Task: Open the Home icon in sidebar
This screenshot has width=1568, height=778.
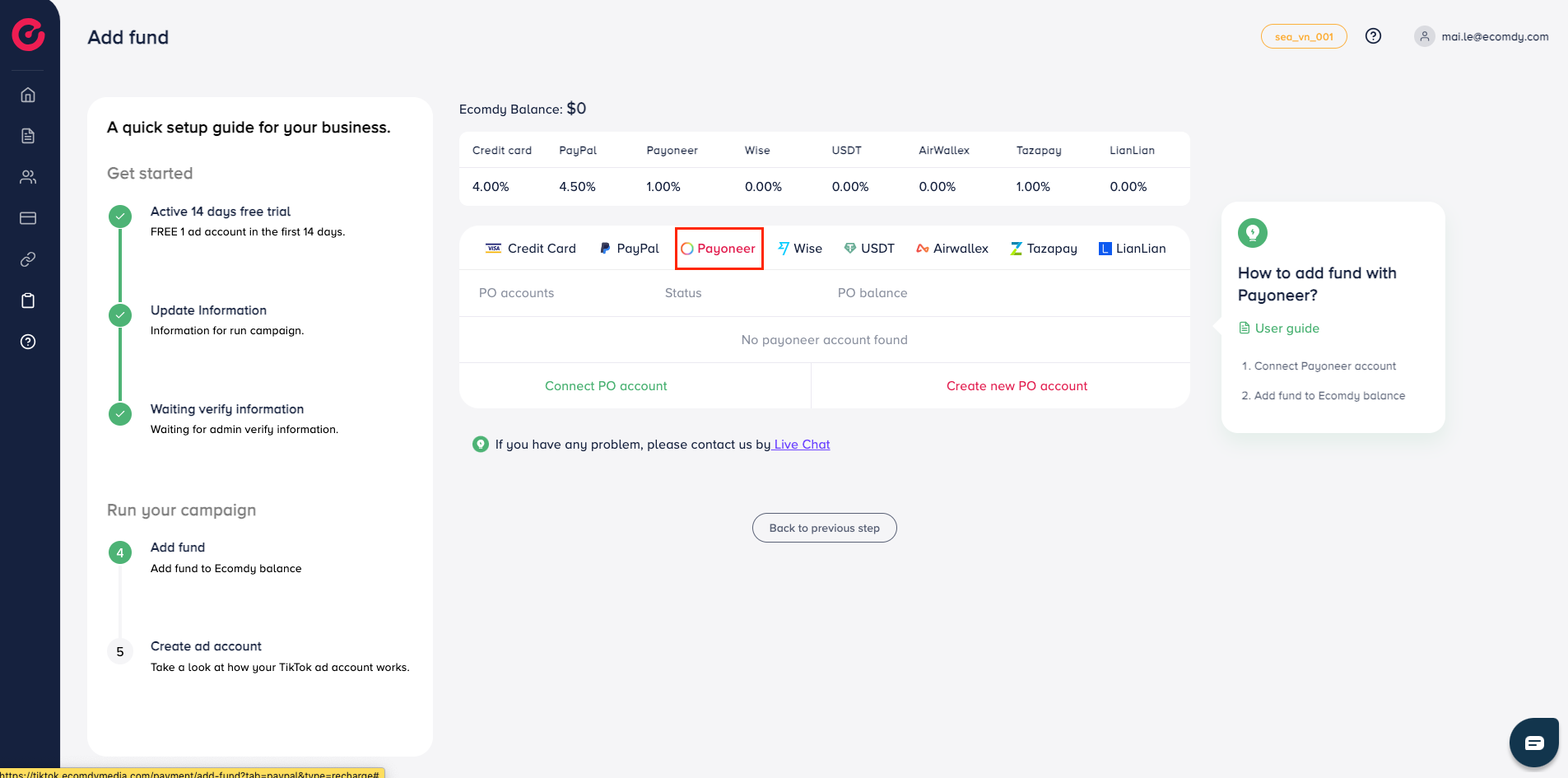Action: point(28,95)
